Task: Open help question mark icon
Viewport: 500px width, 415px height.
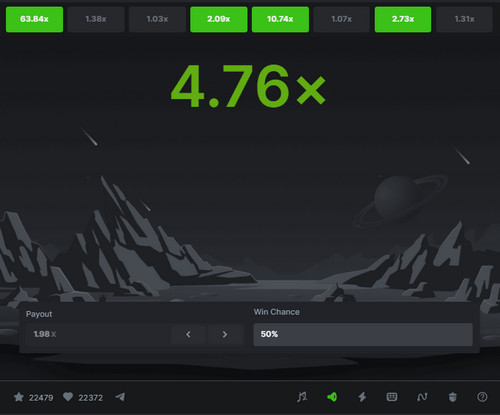Action: [482, 397]
